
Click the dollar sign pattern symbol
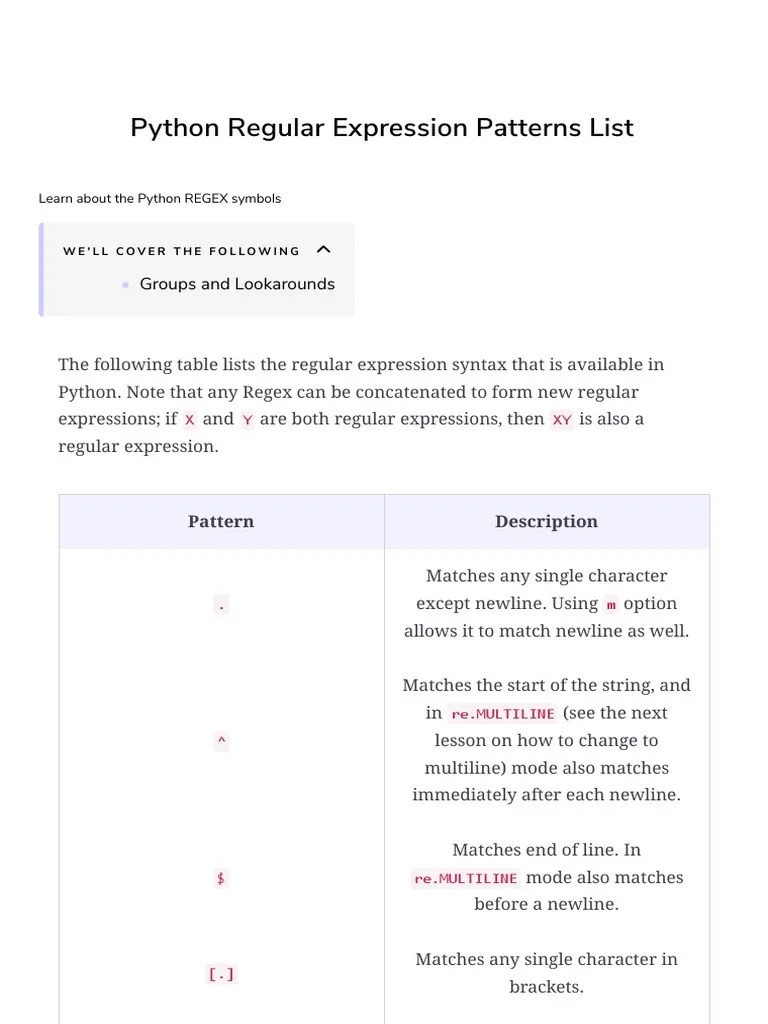click(220, 878)
